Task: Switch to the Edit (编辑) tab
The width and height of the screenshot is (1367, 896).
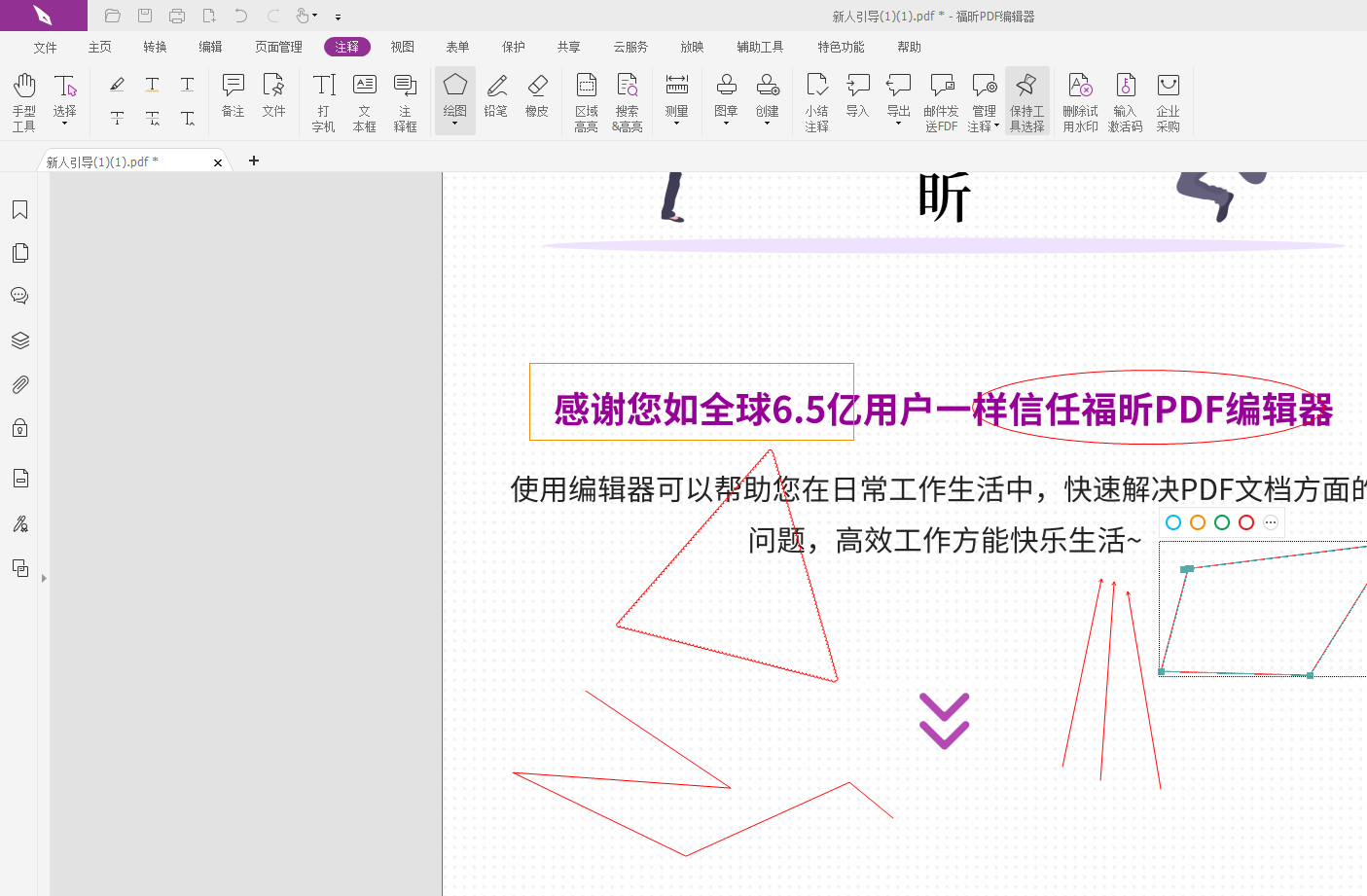Action: pyautogui.click(x=211, y=47)
